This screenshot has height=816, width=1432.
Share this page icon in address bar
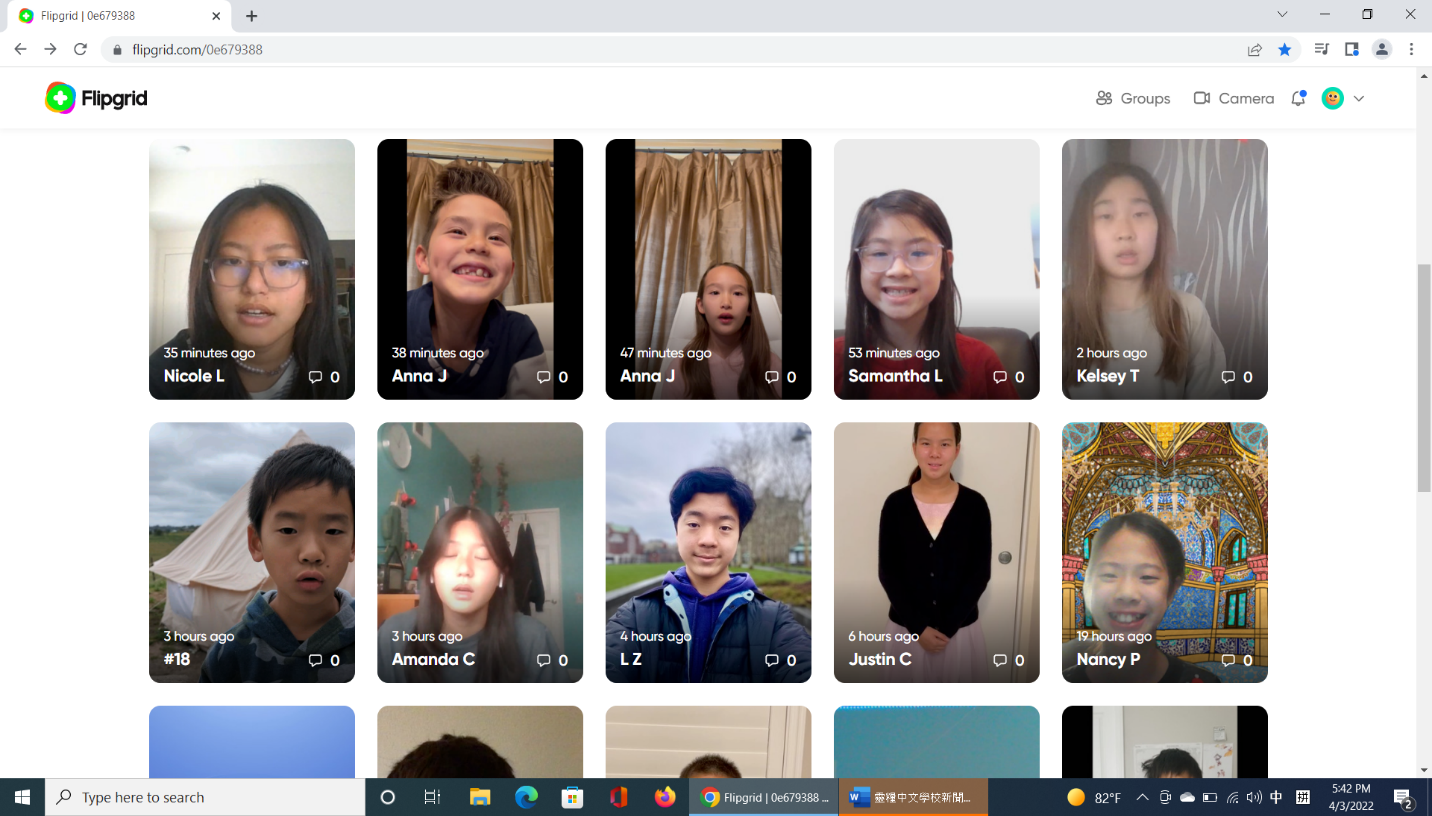[x=1255, y=49]
